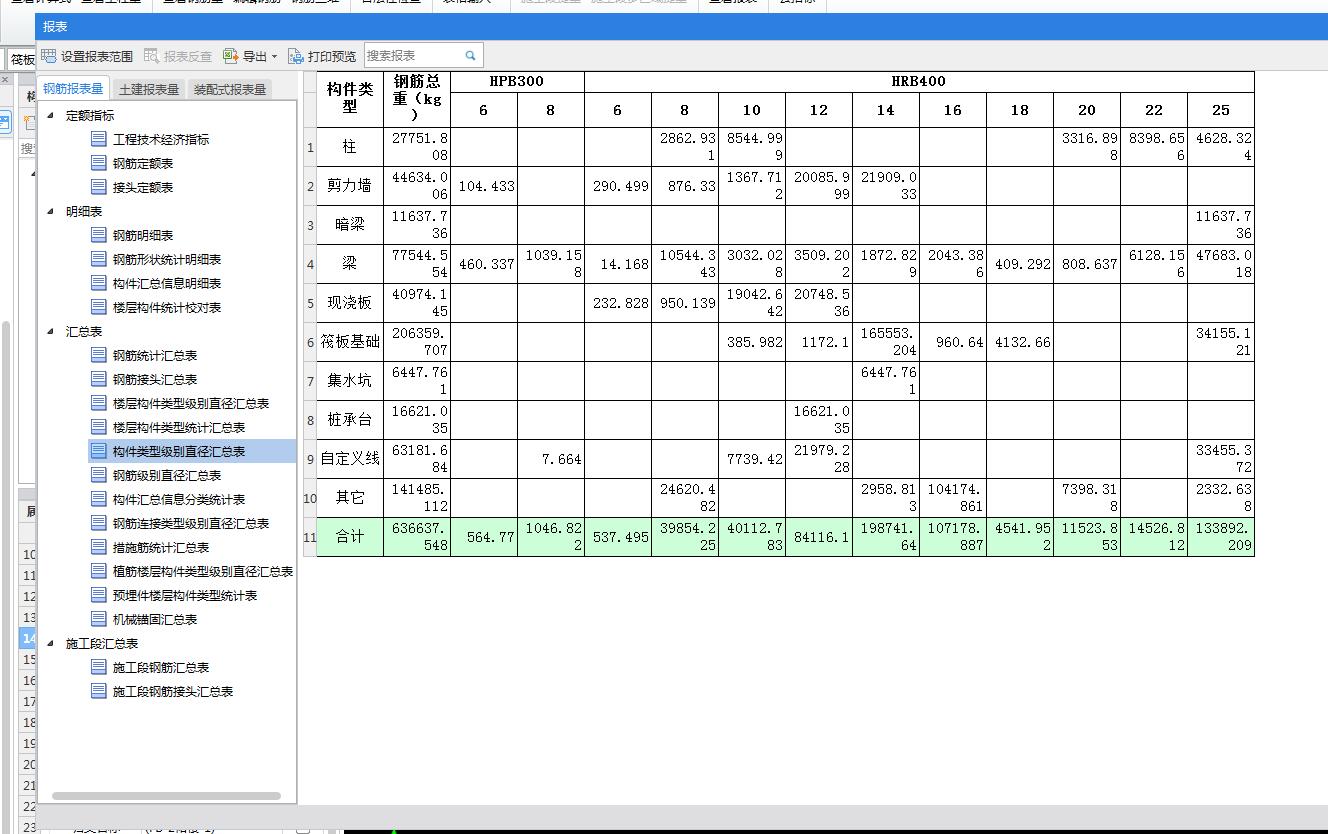Click cell value 7.664 in 自定义线 row

[x=551, y=459]
